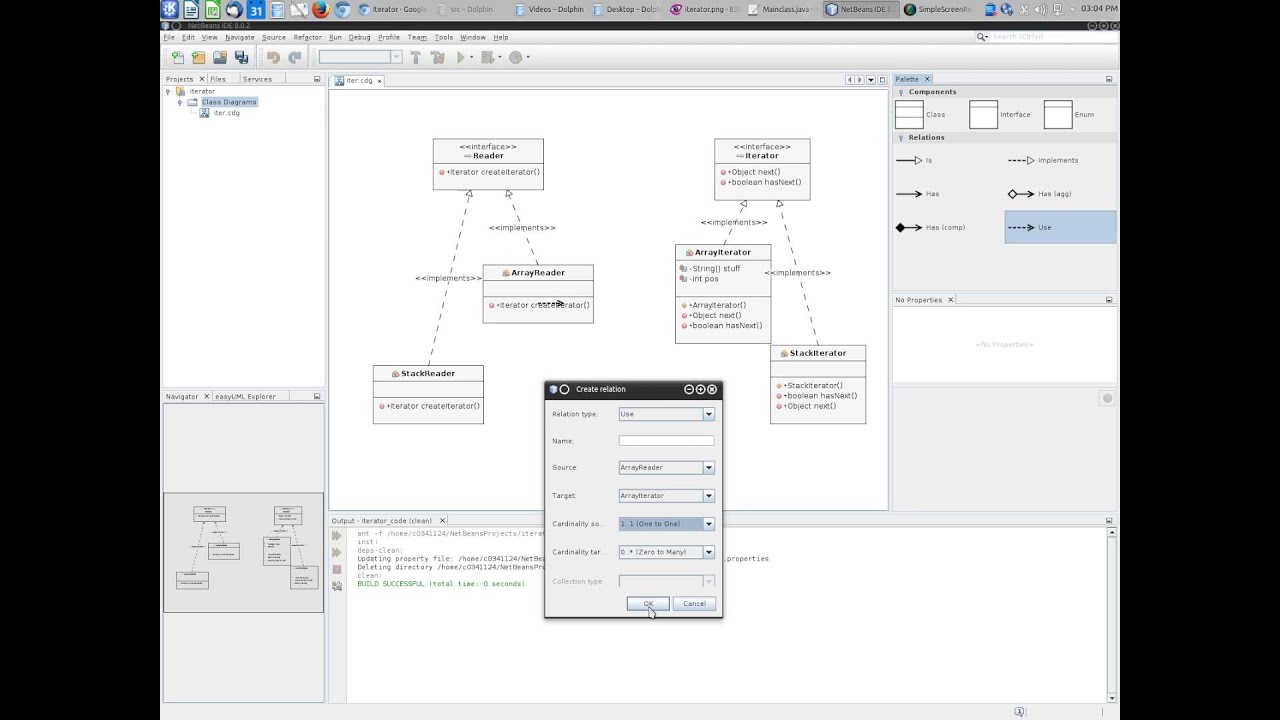The width and height of the screenshot is (1280, 720).
Task: Click the Redo toolbar icon
Action: click(x=295, y=58)
